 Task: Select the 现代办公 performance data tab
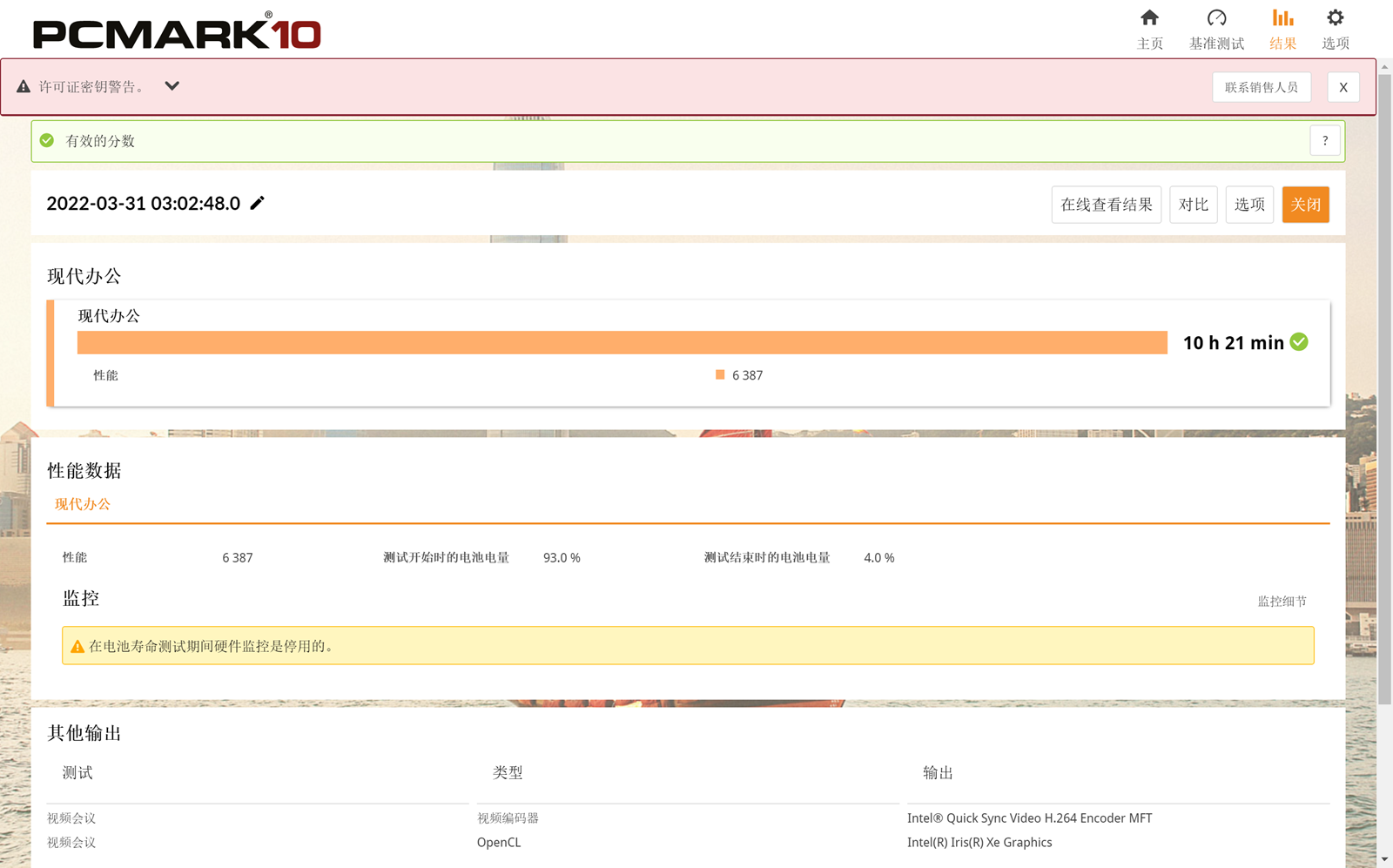click(83, 504)
